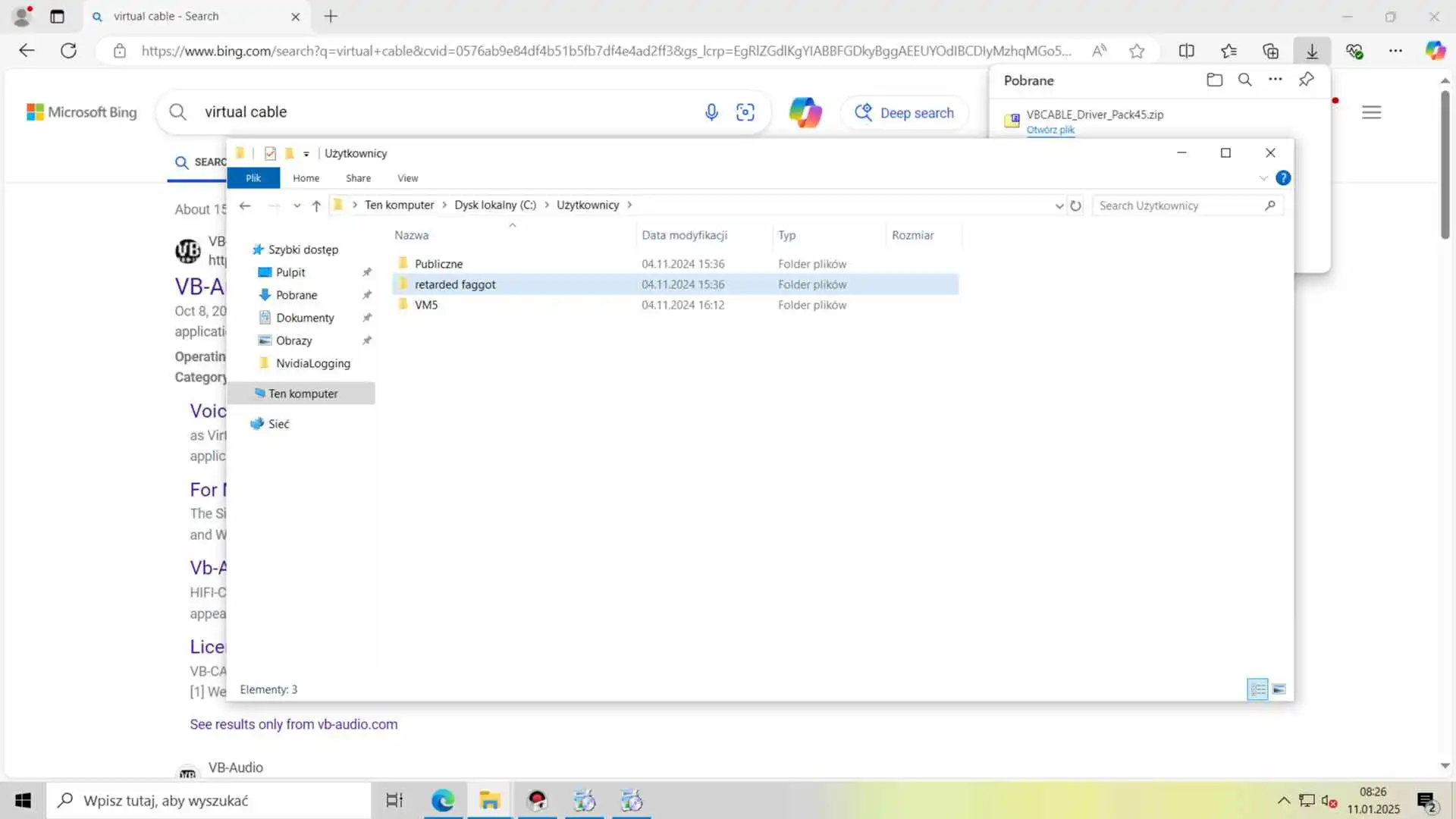Switch to details view button
The width and height of the screenshot is (1456, 819).
pyautogui.click(x=1257, y=689)
